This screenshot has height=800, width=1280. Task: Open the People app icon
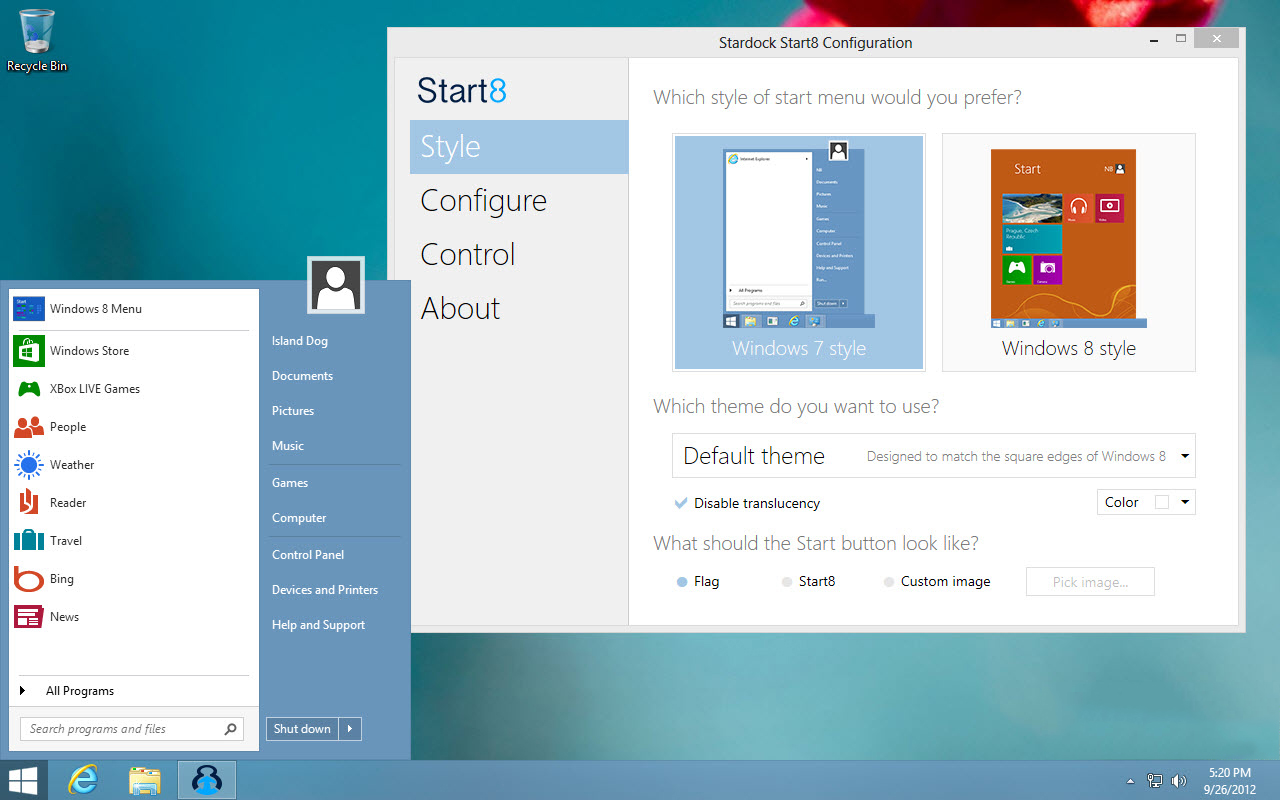tap(29, 427)
